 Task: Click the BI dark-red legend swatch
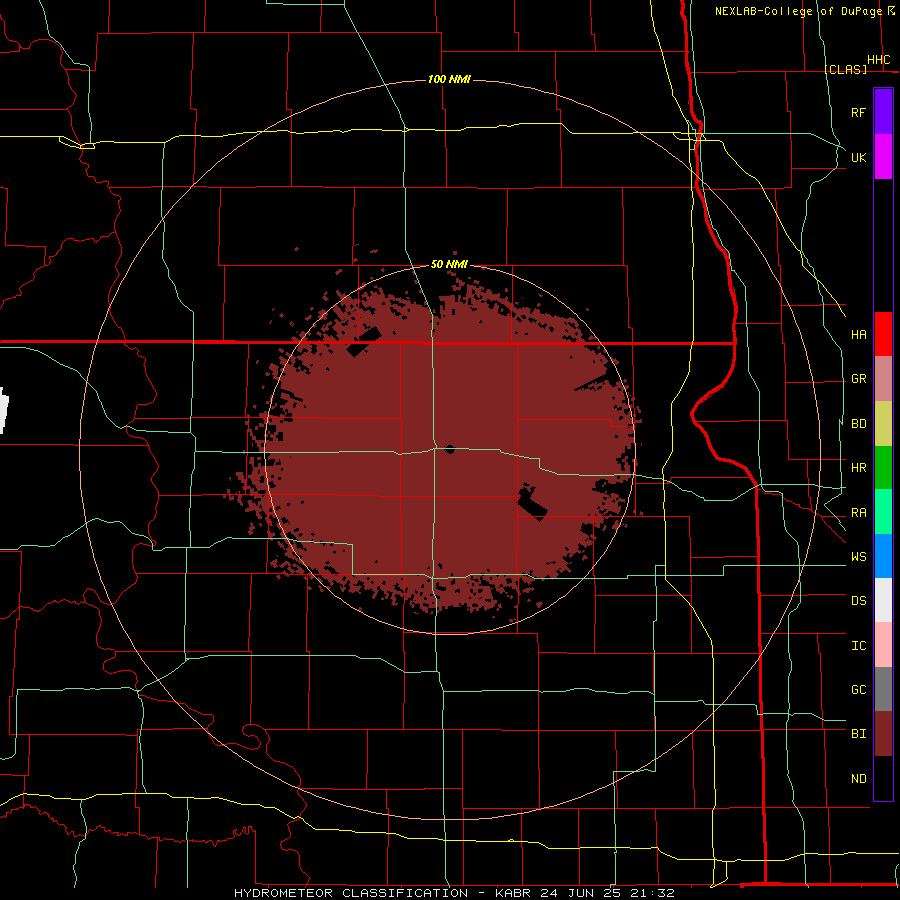click(883, 734)
